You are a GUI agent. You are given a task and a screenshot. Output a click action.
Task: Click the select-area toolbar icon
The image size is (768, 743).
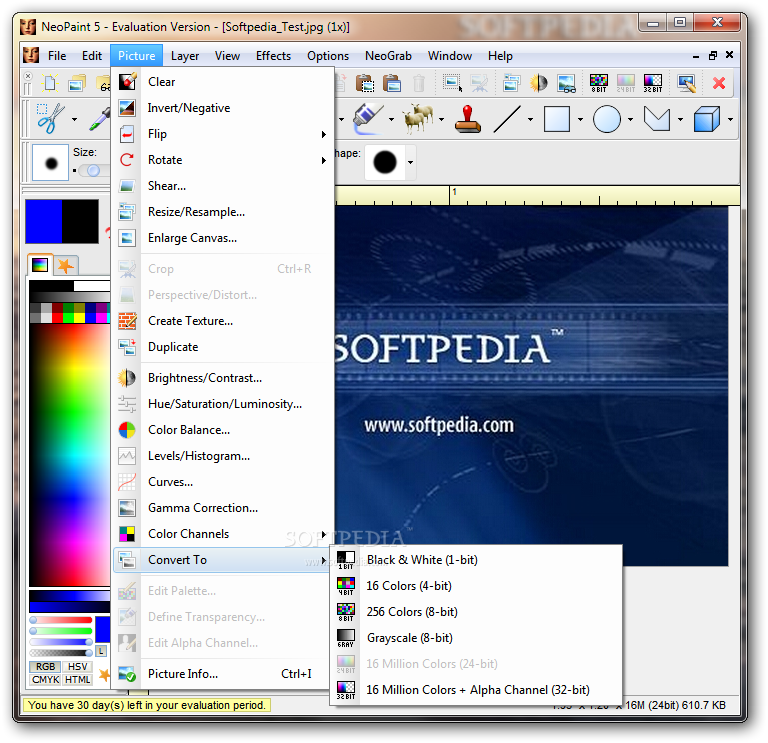(452, 83)
